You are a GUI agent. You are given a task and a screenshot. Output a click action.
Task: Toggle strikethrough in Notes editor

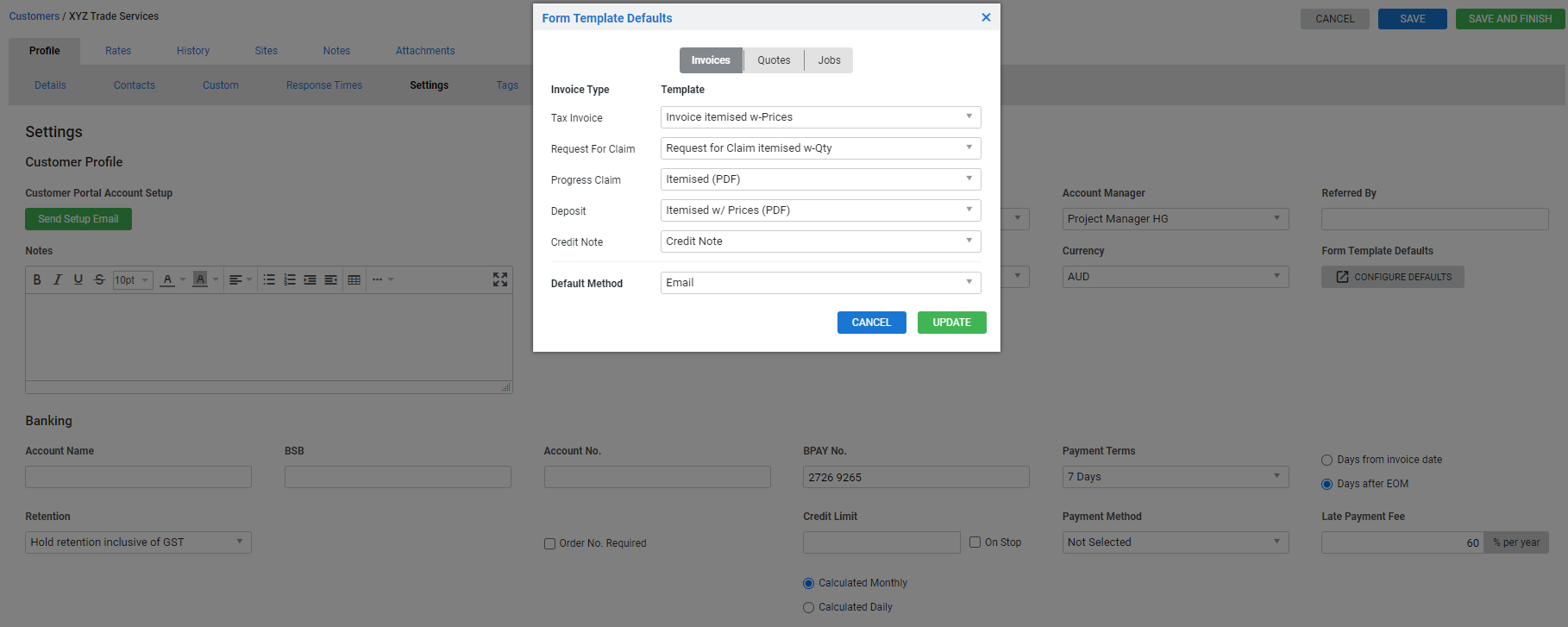(99, 279)
